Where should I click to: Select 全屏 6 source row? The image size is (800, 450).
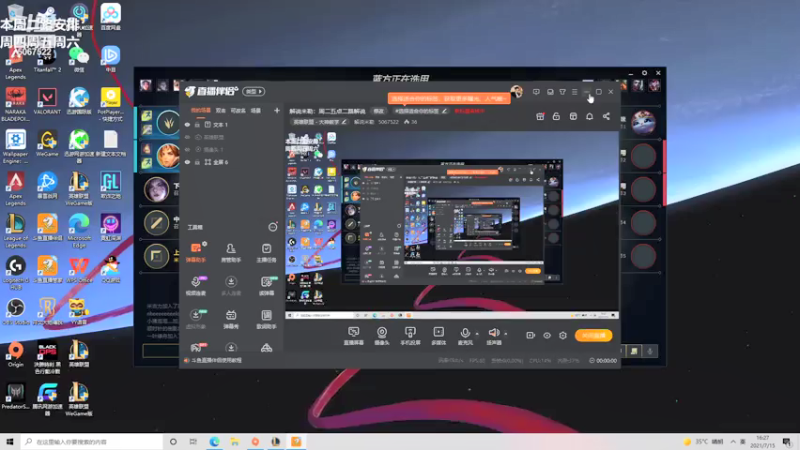coord(232,162)
